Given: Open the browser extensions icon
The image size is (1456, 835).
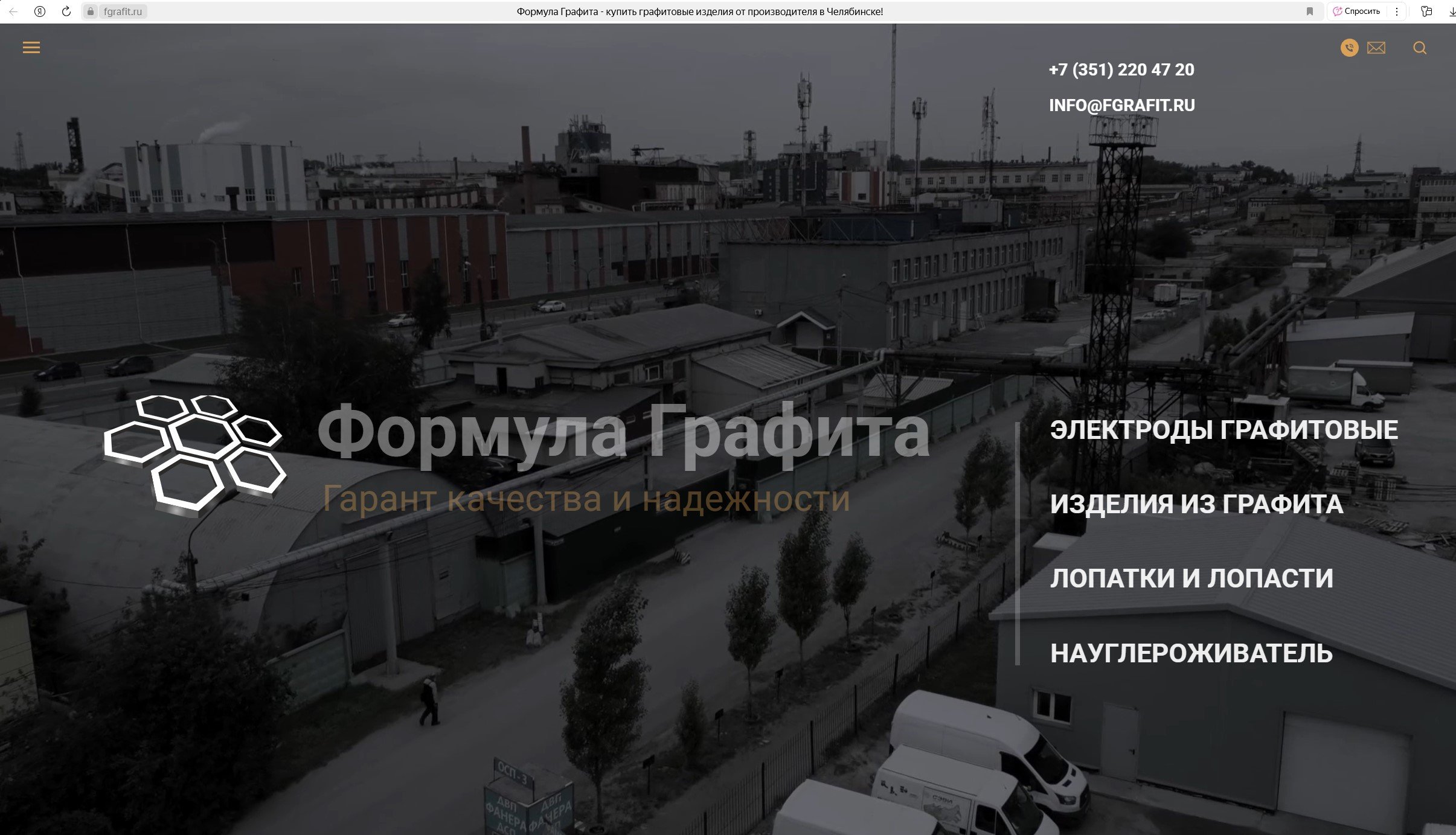Looking at the screenshot, I should coord(1426,11).
